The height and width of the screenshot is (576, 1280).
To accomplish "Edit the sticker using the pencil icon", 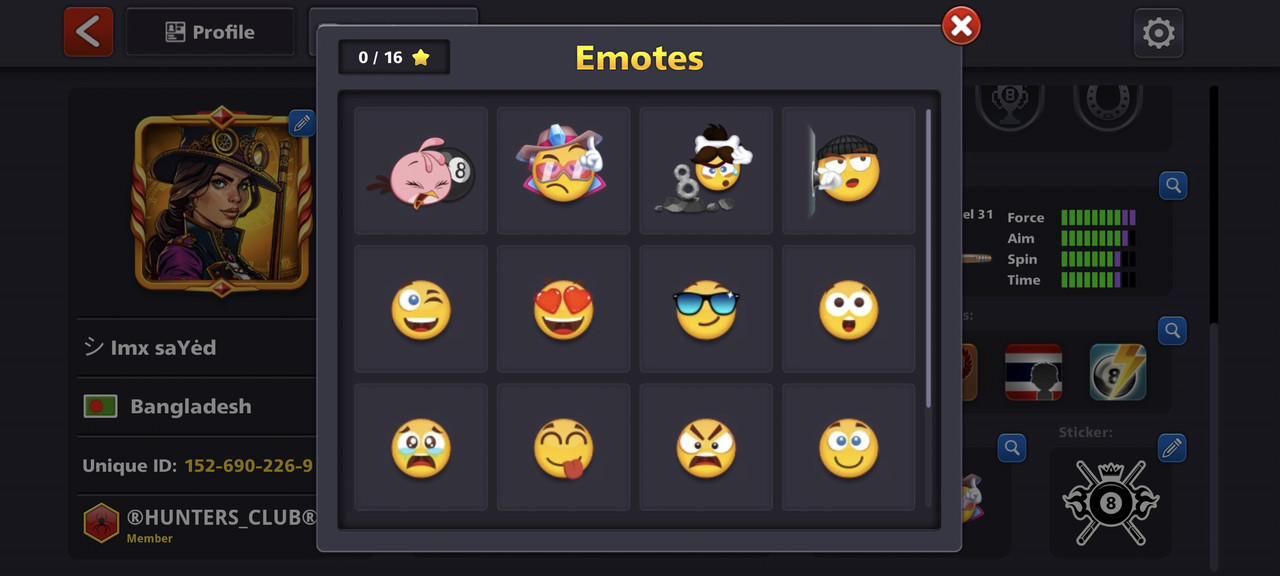I will [x=1172, y=447].
